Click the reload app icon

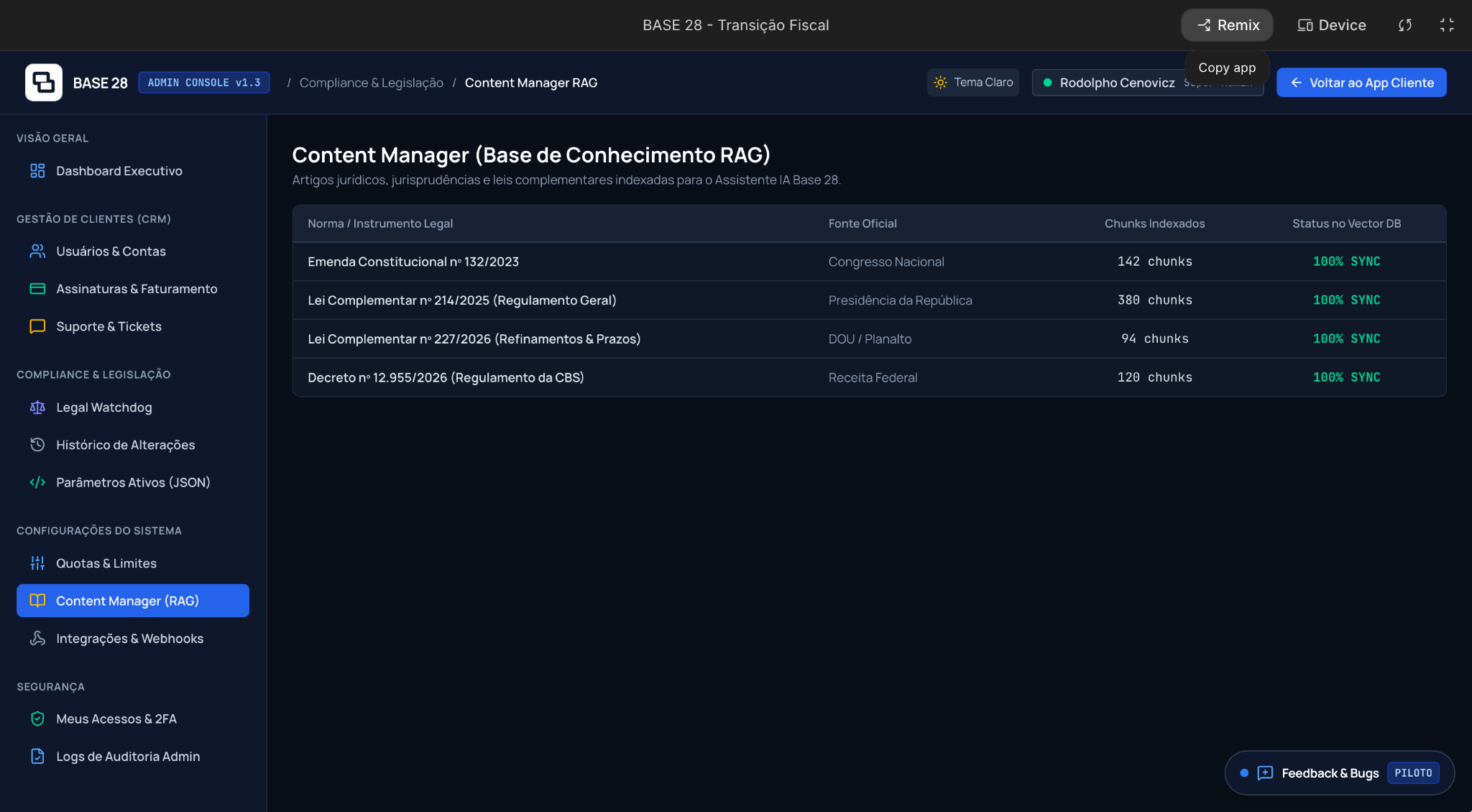pos(1405,25)
